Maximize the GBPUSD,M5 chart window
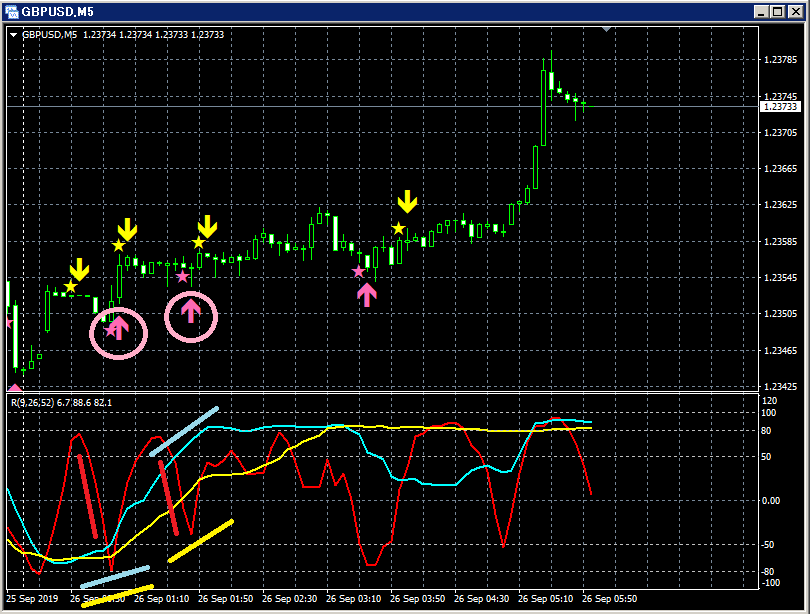Viewport: 810px width, 614px height. [777, 11]
